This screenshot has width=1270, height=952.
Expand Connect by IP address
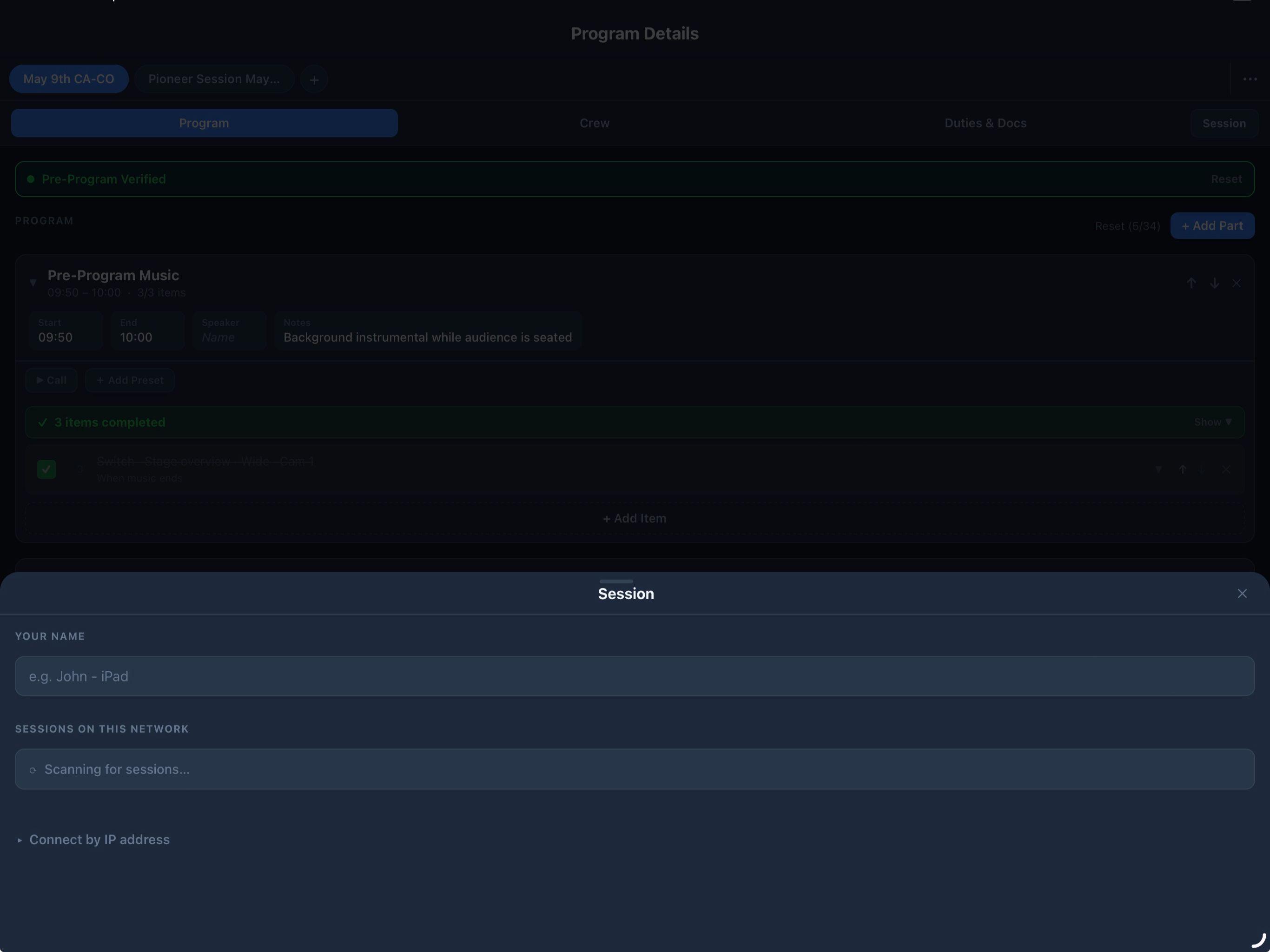(x=93, y=840)
